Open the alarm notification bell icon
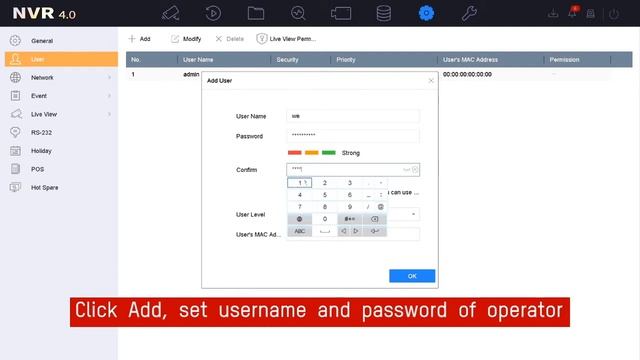 (x=572, y=13)
